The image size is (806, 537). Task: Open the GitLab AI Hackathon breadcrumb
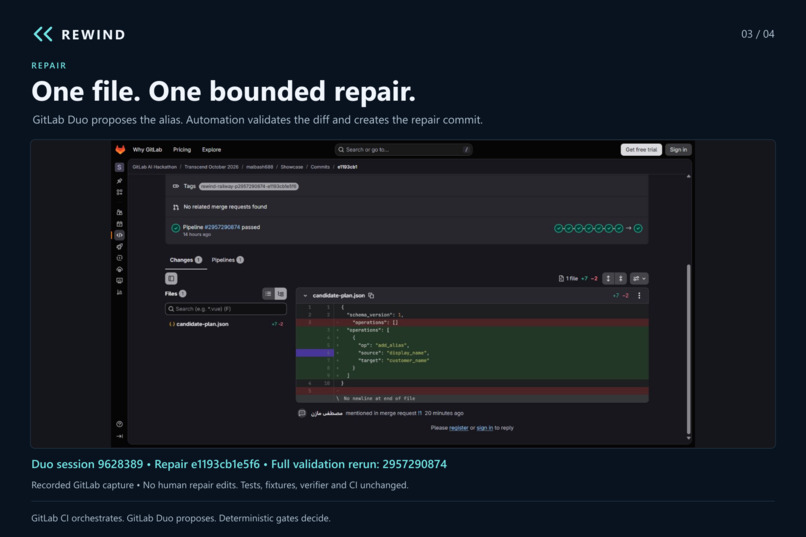[154, 167]
